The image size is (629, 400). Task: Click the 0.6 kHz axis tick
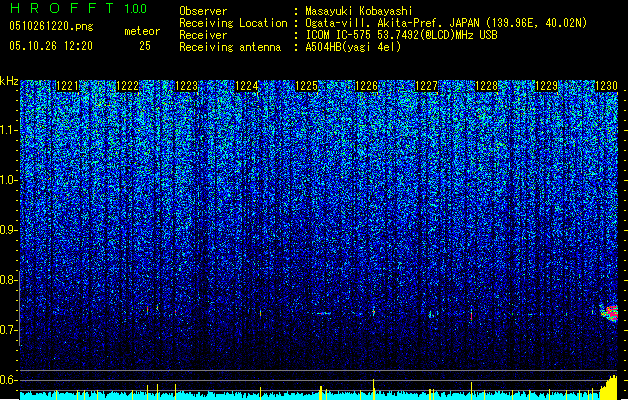coord(9,380)
